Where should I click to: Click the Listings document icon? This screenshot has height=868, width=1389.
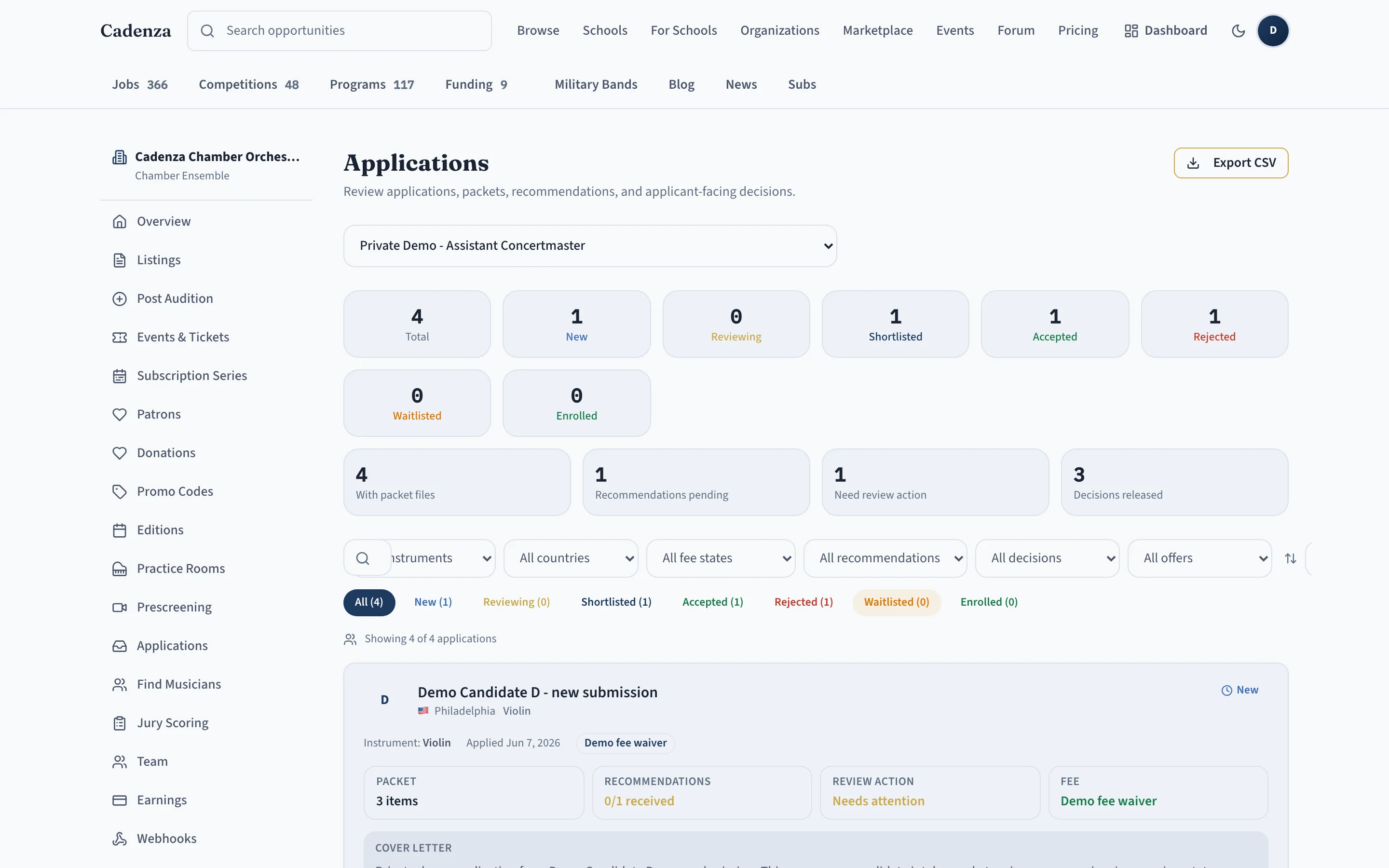[120, 260]
